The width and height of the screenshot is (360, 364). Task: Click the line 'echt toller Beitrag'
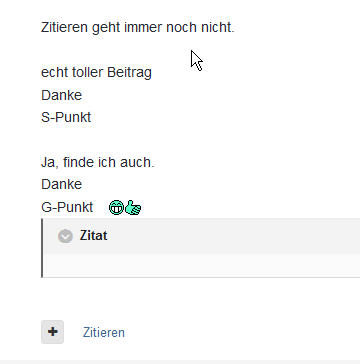[x=96, y=72]
